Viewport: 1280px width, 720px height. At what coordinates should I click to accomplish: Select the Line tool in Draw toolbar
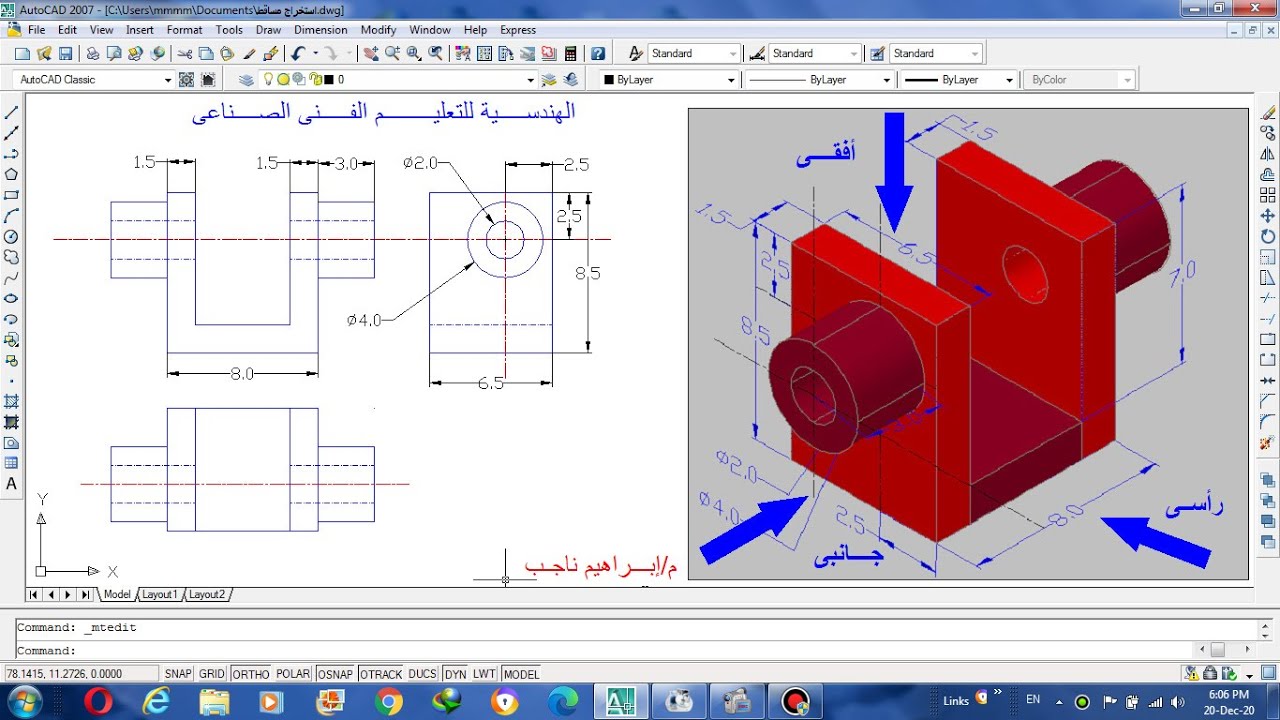click(x=12, y=112)
